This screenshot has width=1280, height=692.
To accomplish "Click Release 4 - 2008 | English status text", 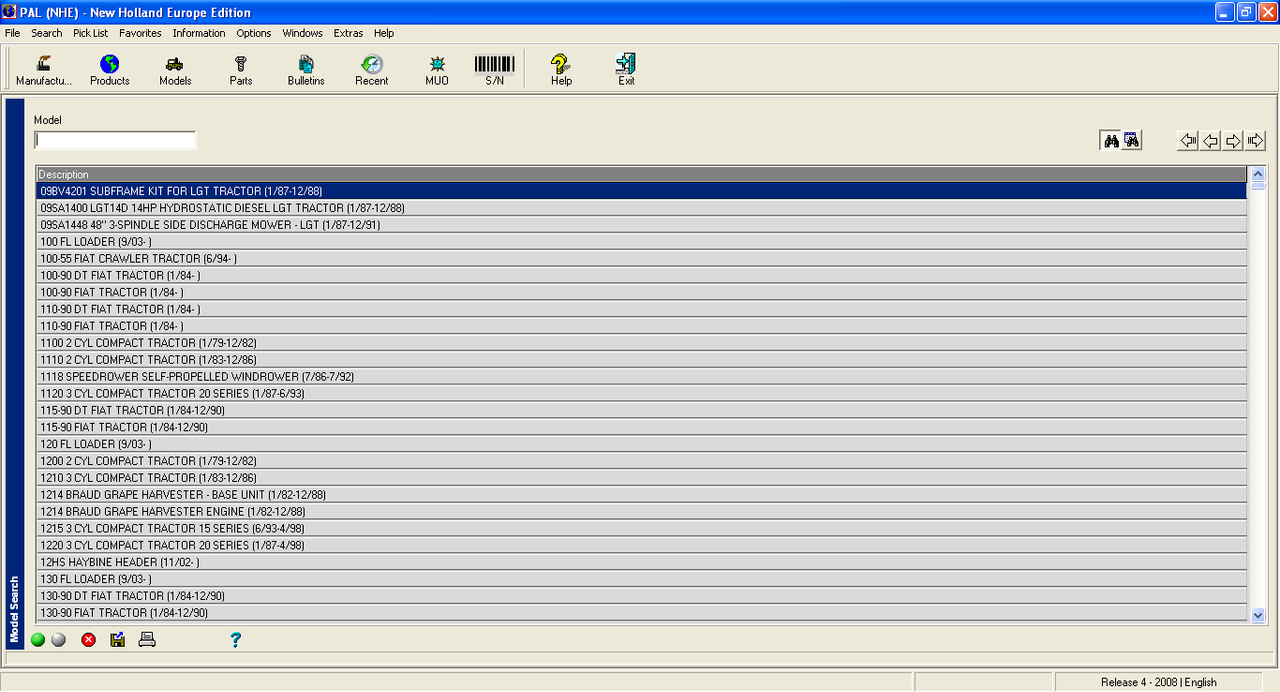I will click(1159, 682).
